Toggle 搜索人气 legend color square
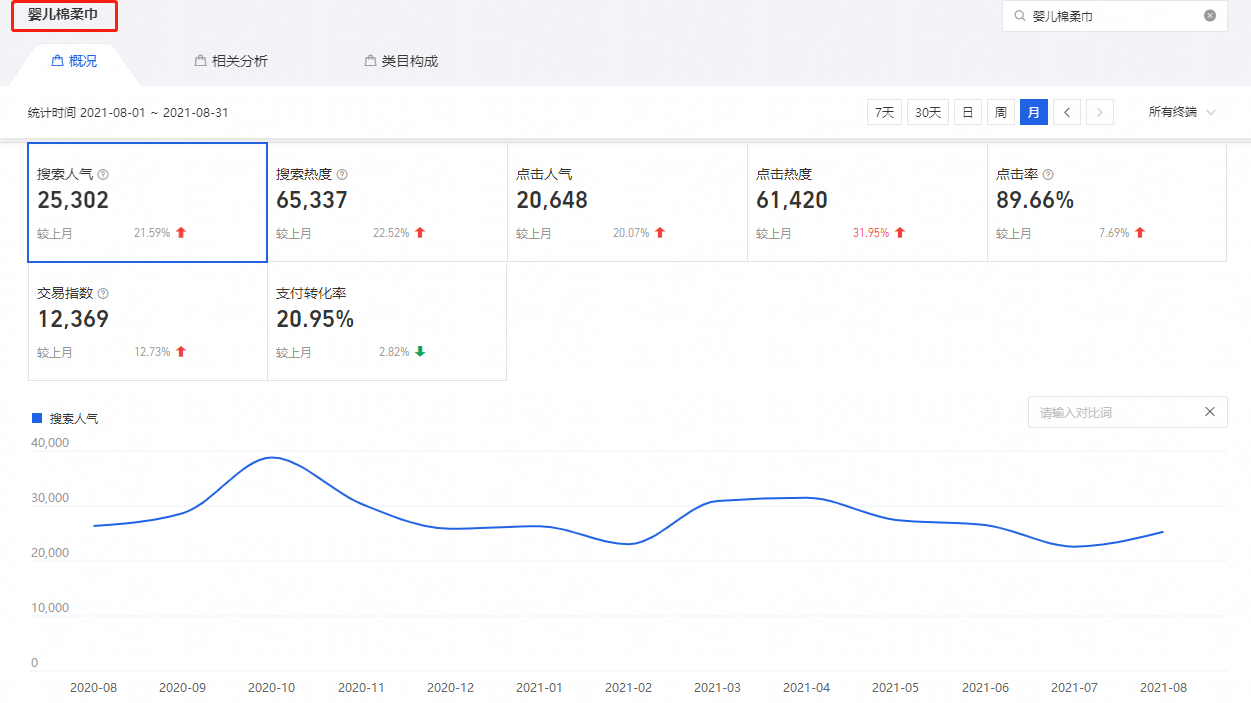 coord(38,418)
